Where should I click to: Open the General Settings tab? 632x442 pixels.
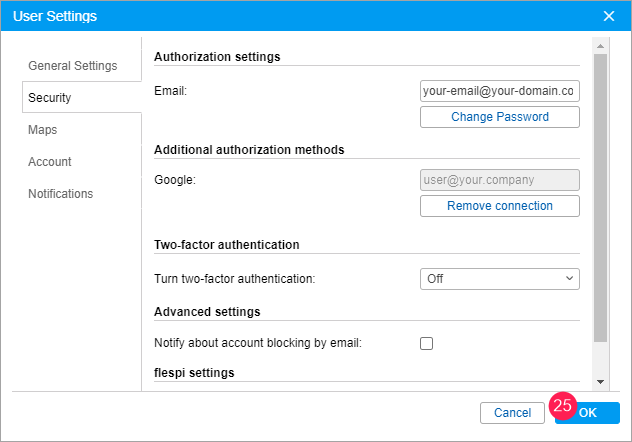[x=72, y=66]
